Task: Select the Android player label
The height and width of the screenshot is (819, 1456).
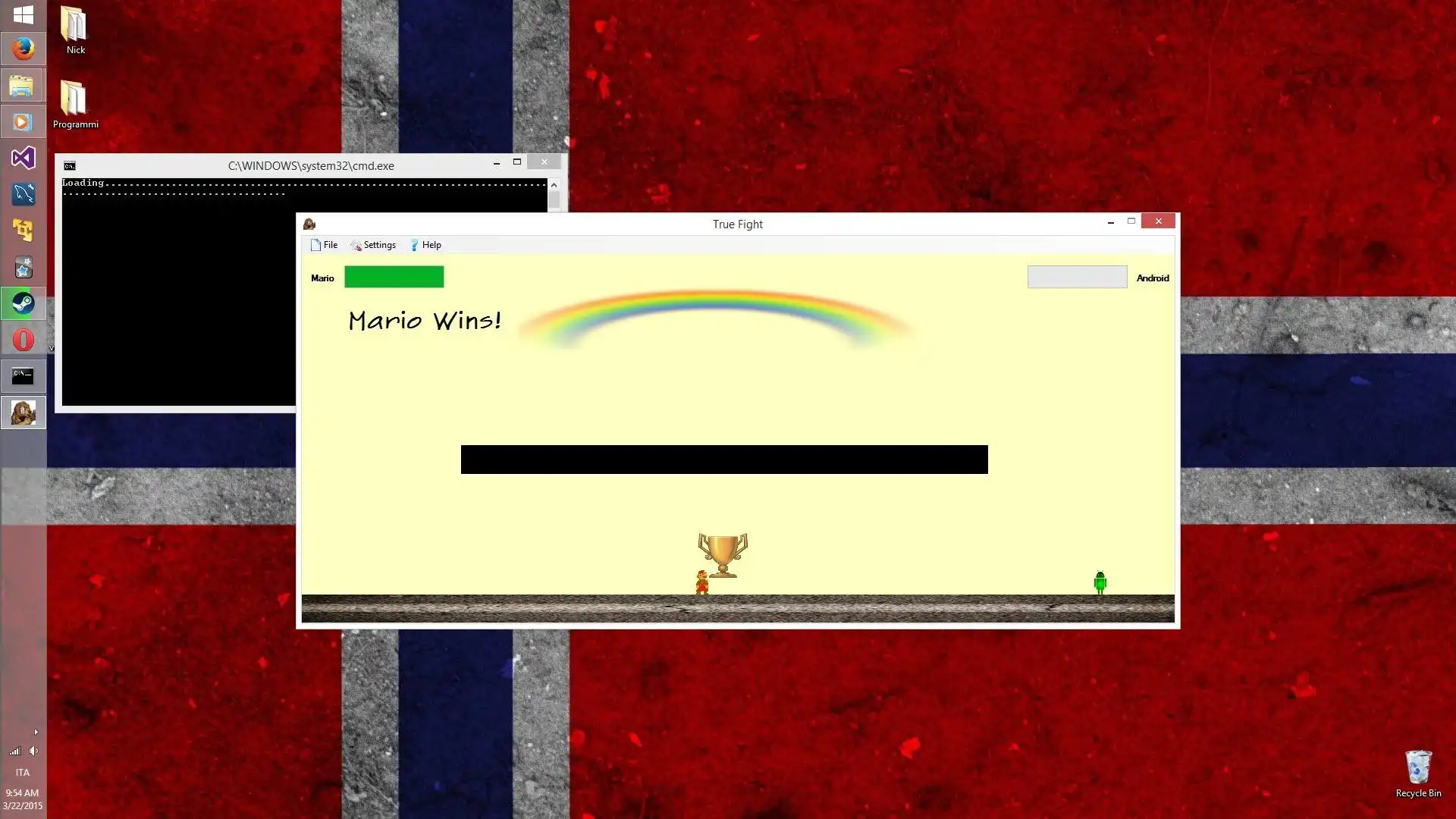Action: tap(1152, 277)
